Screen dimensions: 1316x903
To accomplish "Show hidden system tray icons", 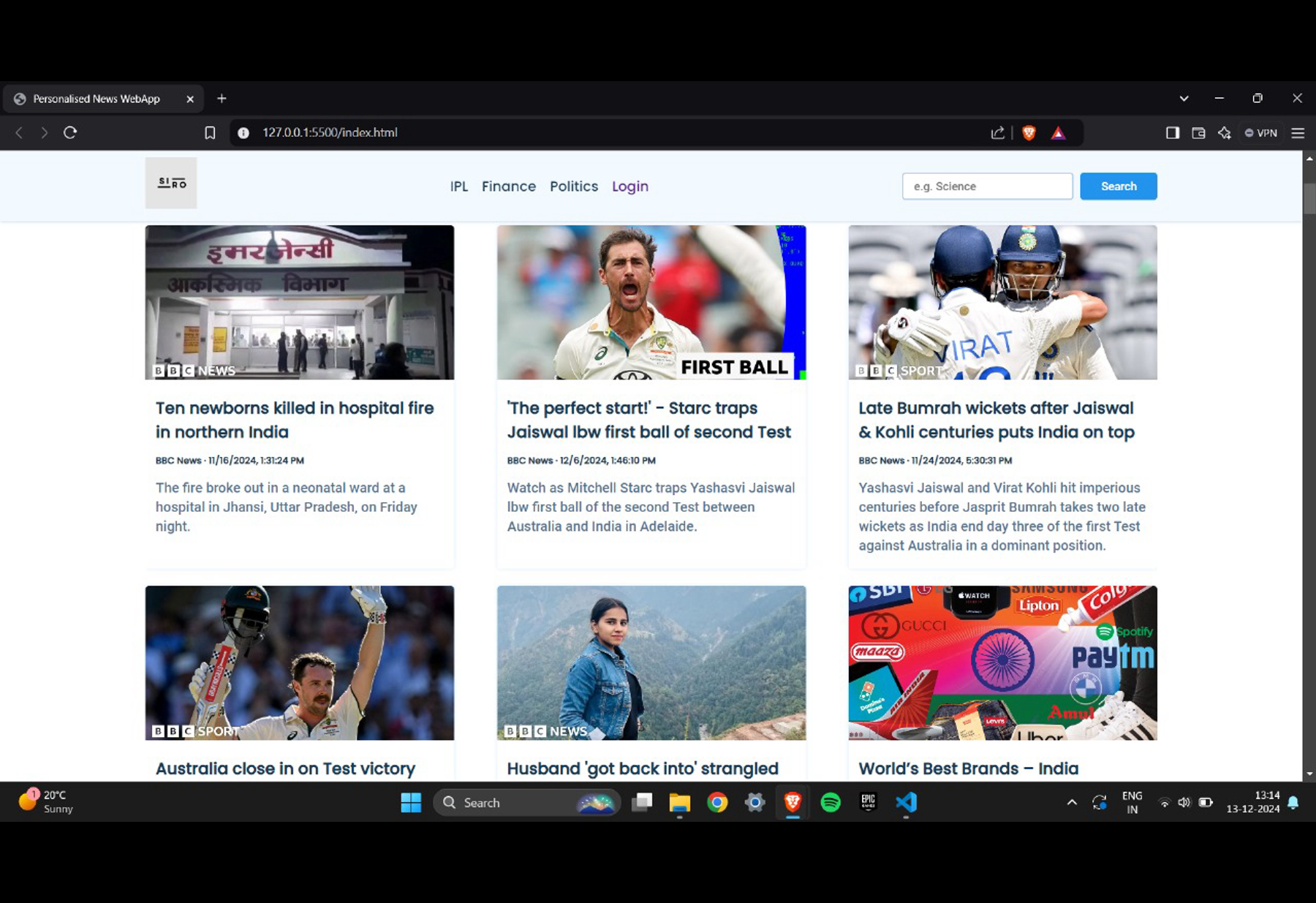I will (x=1072, y=803).
